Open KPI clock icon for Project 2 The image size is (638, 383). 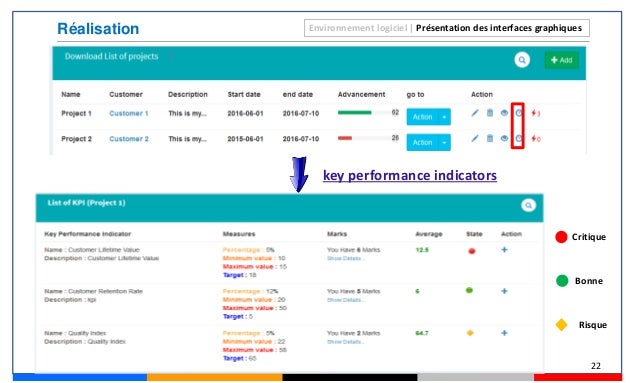click(x=518, y=138)
